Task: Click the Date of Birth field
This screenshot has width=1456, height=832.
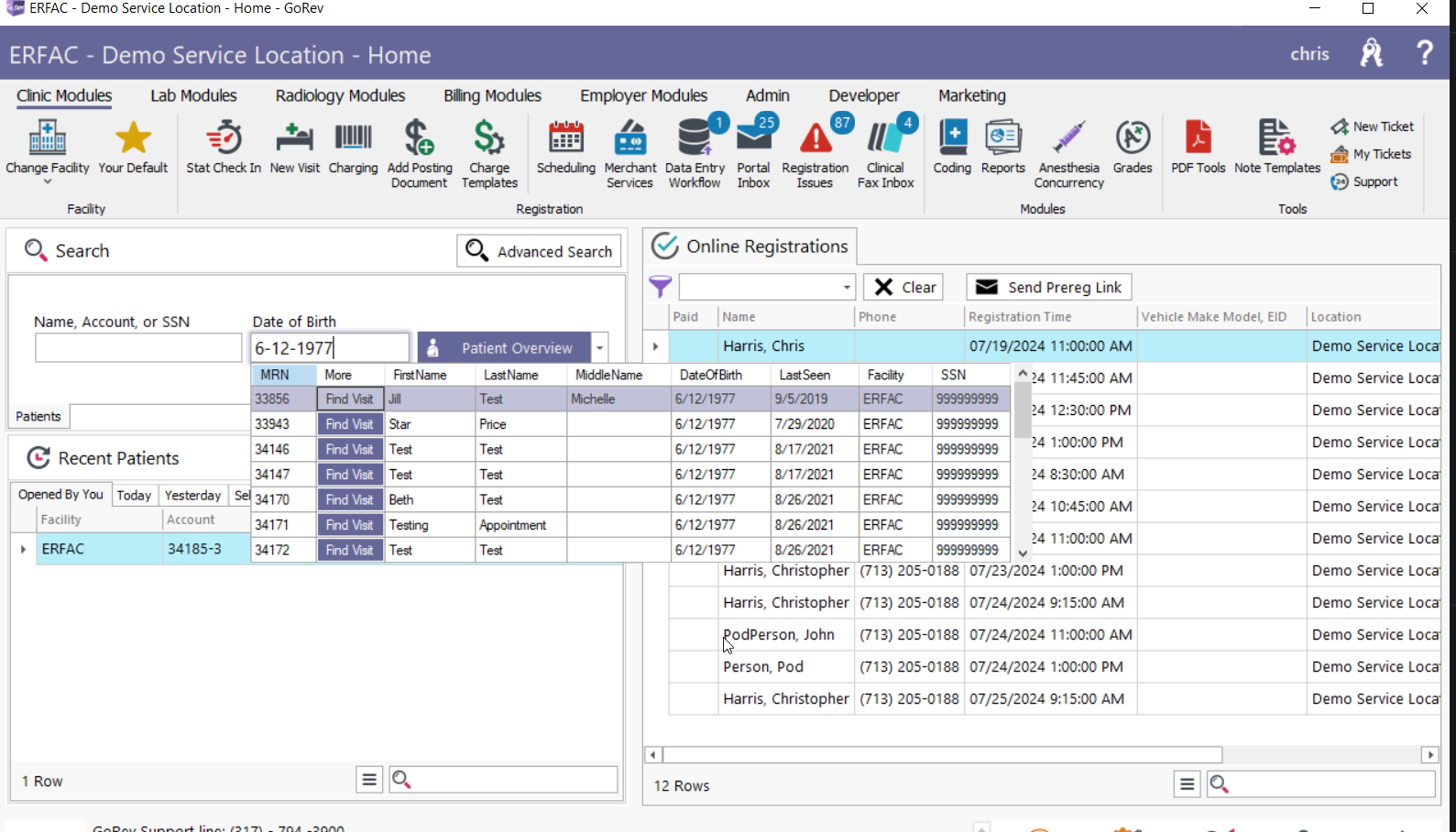Action: (x=330, y=348)
